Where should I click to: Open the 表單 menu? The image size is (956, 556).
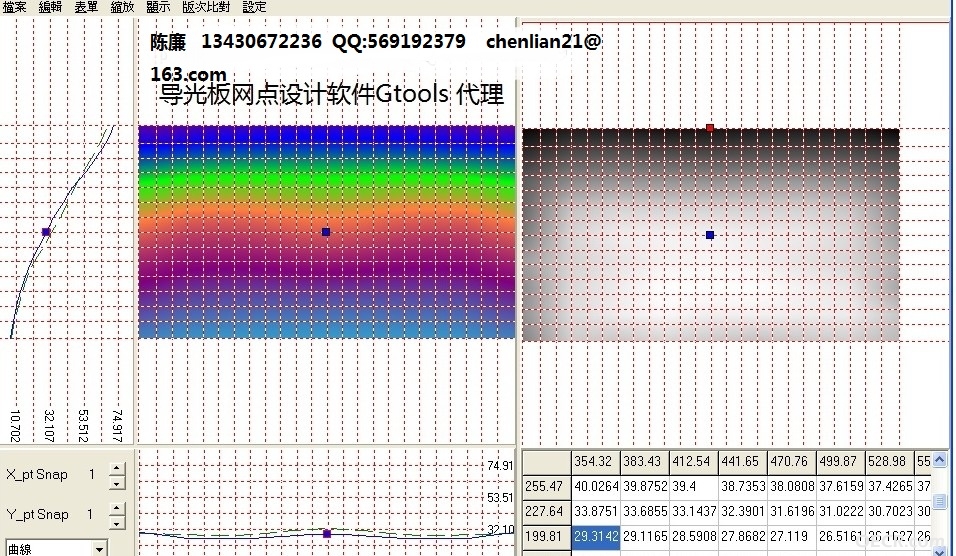pyautogui.click(x=86, y=7)
